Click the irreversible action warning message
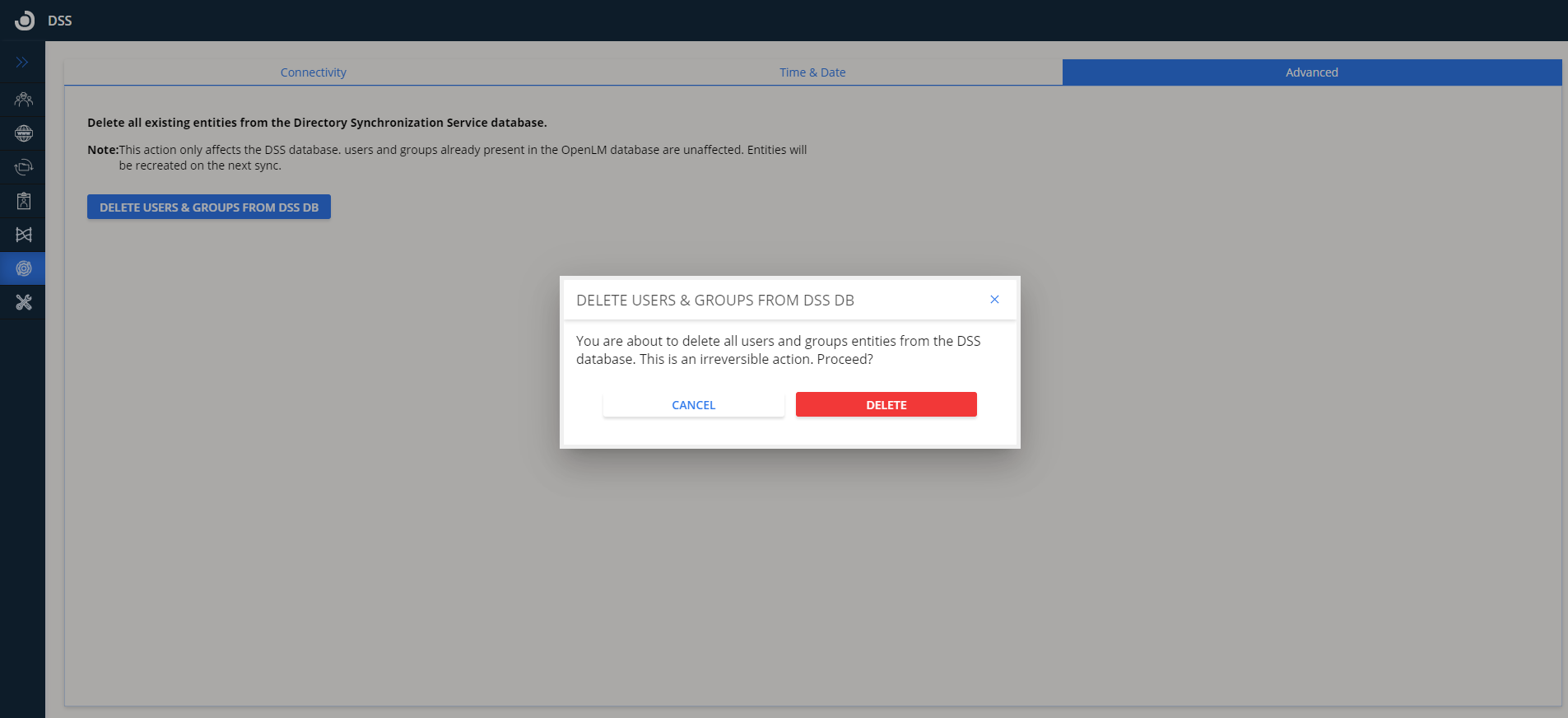 click(778, 350)
